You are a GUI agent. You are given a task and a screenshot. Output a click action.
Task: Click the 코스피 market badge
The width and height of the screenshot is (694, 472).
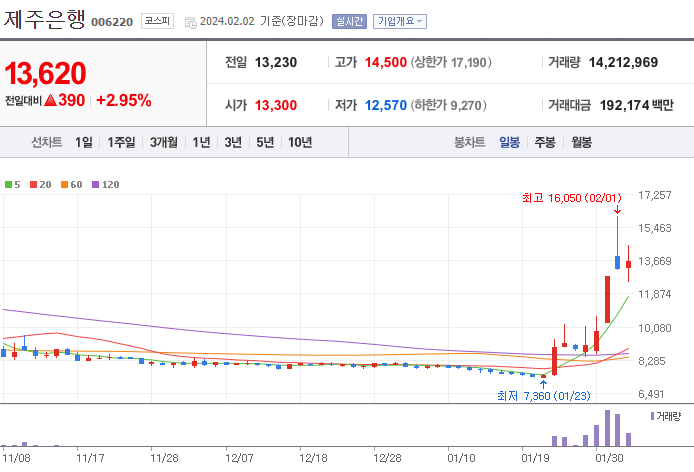pos(158,21)
